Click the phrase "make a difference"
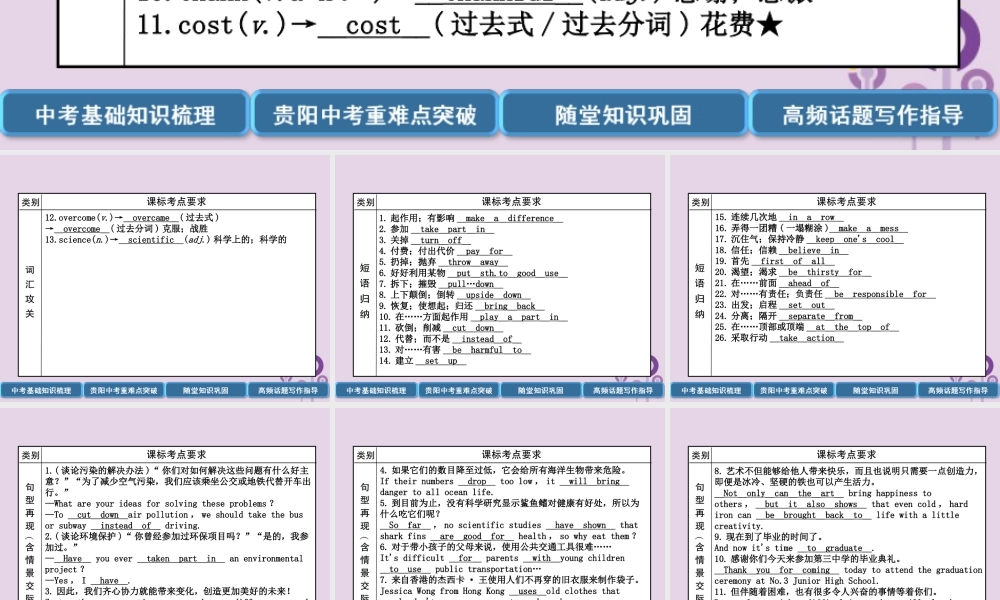The height and width of the screenshot is (600, 1000). 510,218
